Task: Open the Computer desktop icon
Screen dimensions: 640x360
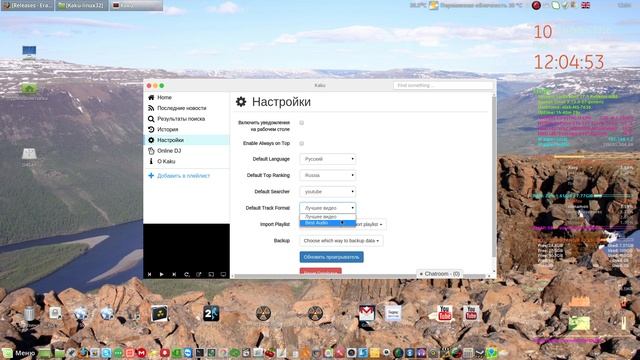Action: (x=29, y=52)
